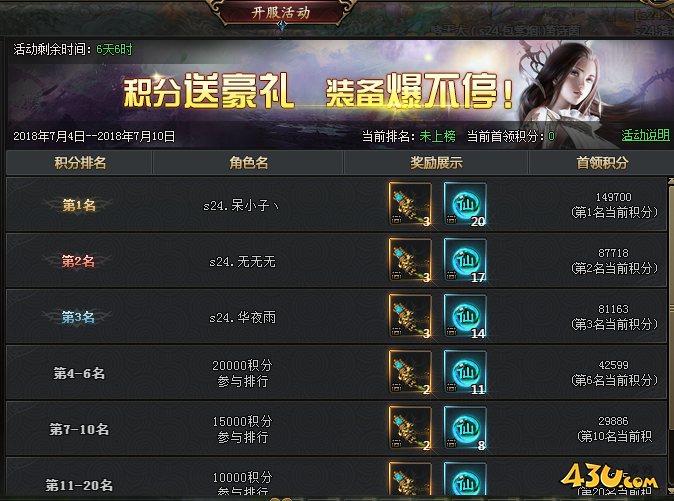Click the weapon reward icon in 第3名 row
Viewport: 674px width, 501px height.
pos(410,316)
